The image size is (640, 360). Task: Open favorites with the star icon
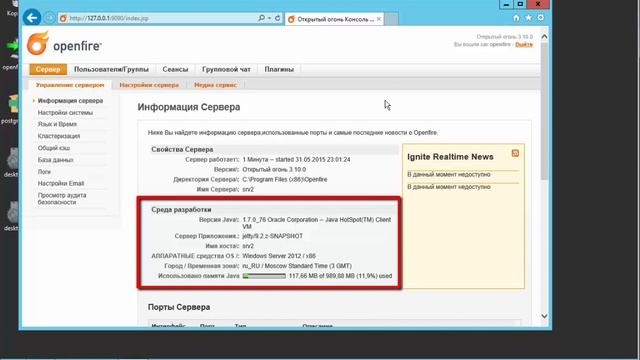[529, 18]
